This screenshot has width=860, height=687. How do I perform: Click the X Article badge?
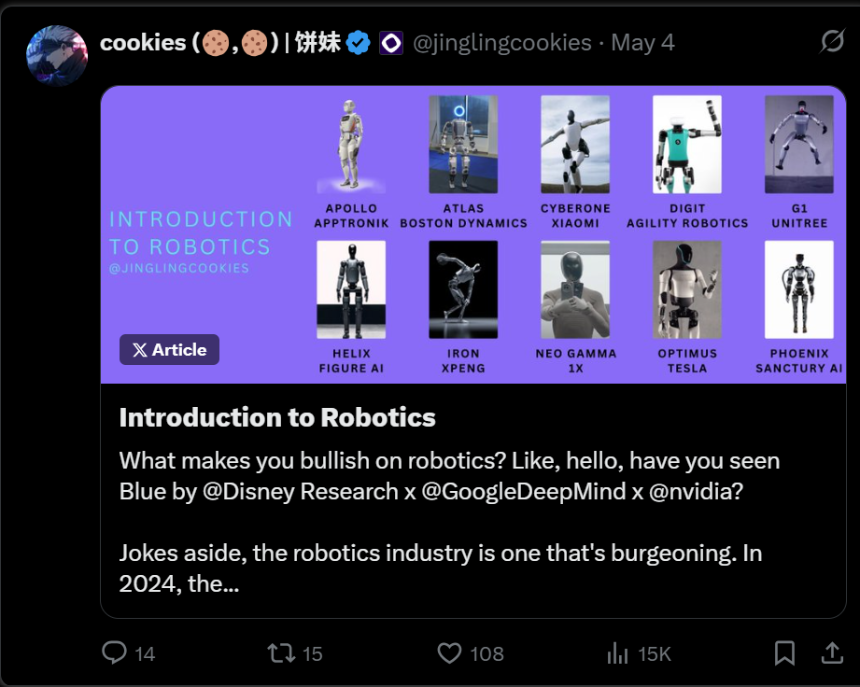pyautogui.click(x=169, y=349)
